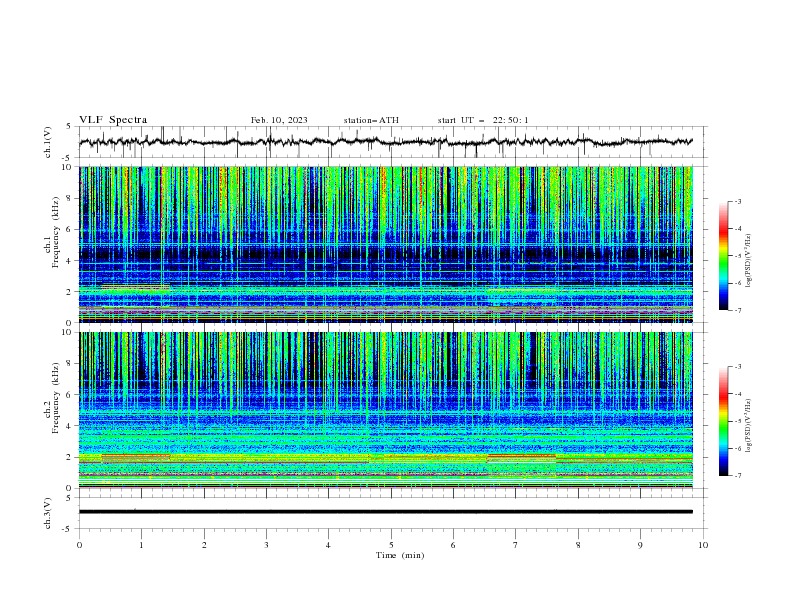
Task: Click the "Time (min)" axis label
Action: click(400, 555)
